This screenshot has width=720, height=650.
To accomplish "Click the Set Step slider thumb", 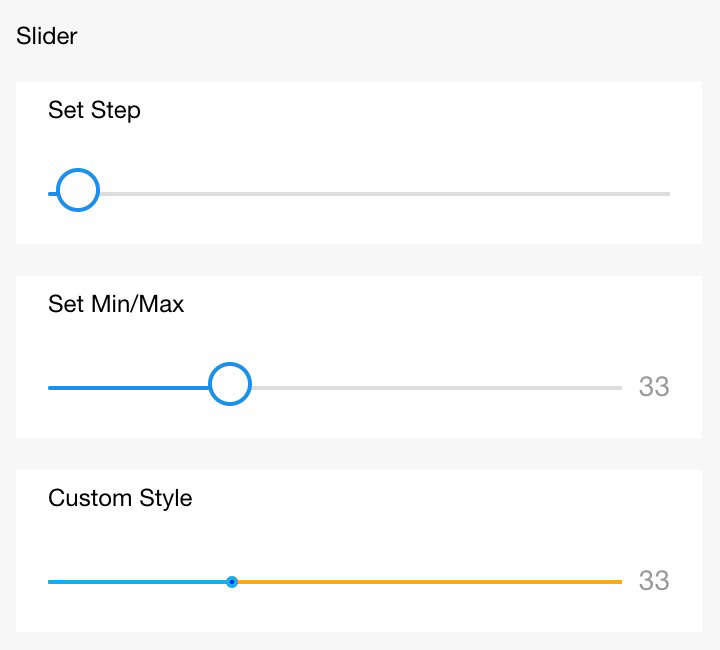I will click(77, 190).
